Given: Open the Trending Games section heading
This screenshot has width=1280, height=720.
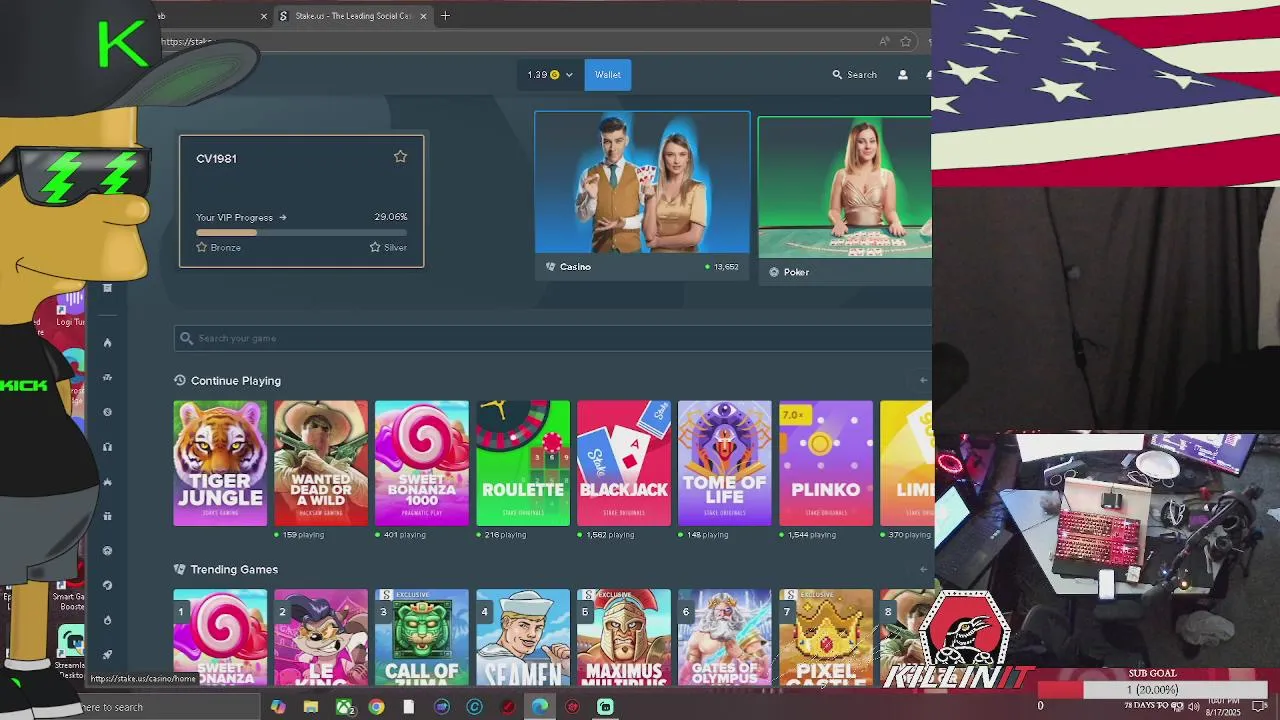Looking at the screenshot, I should tap(234, 569).
